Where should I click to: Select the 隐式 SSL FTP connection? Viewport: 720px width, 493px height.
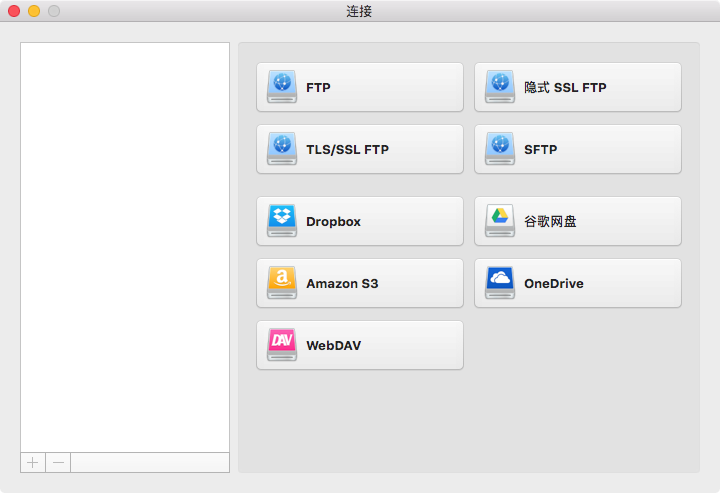(578, 87)
